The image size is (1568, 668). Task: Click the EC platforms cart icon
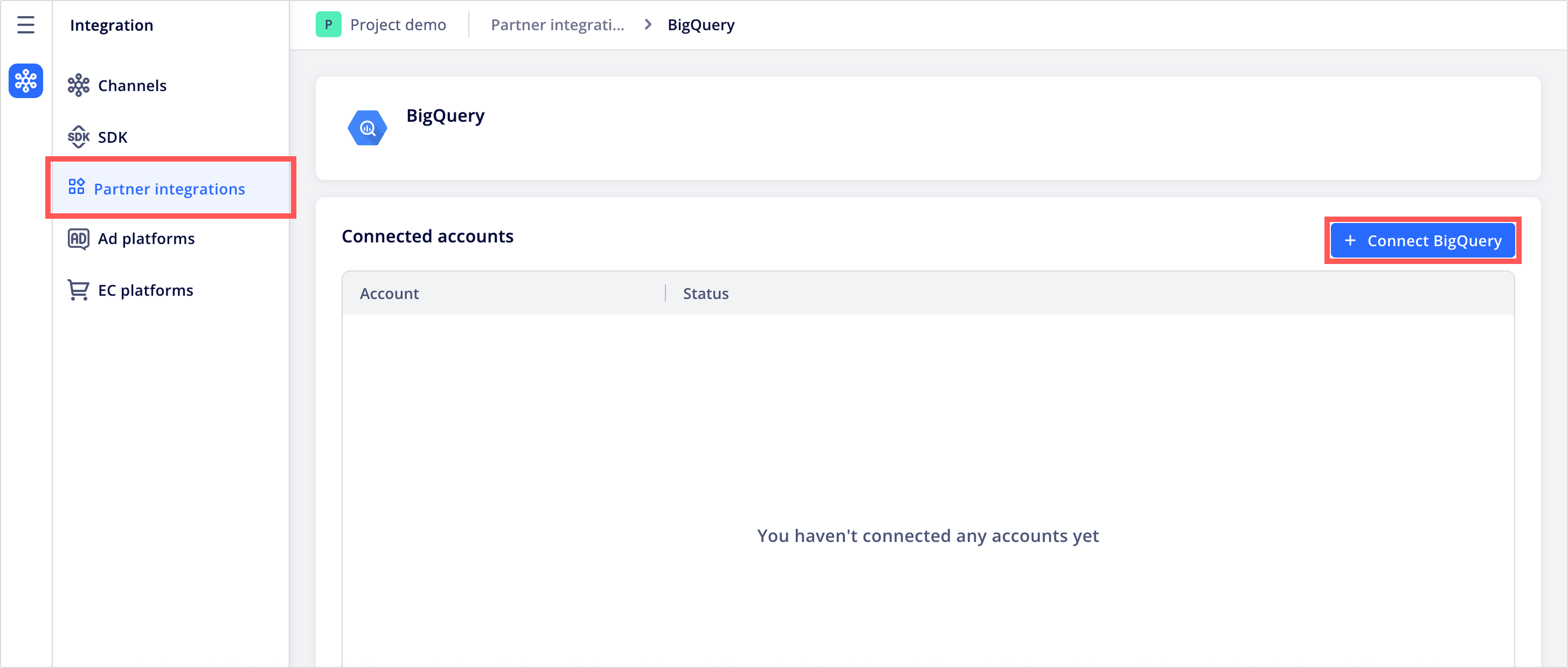pyautogui.click(x=79, y=290)
